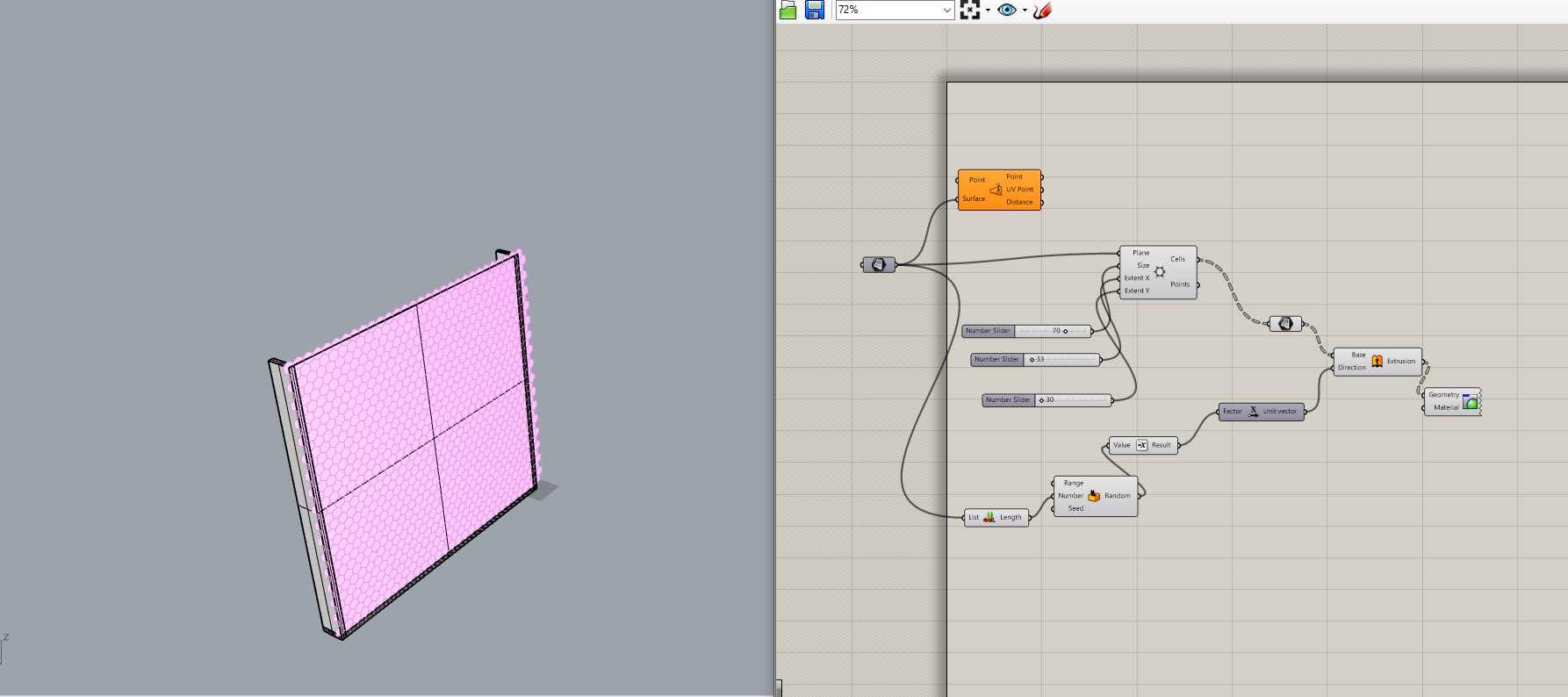Click the Random output label

click(x=1118, y=496)
